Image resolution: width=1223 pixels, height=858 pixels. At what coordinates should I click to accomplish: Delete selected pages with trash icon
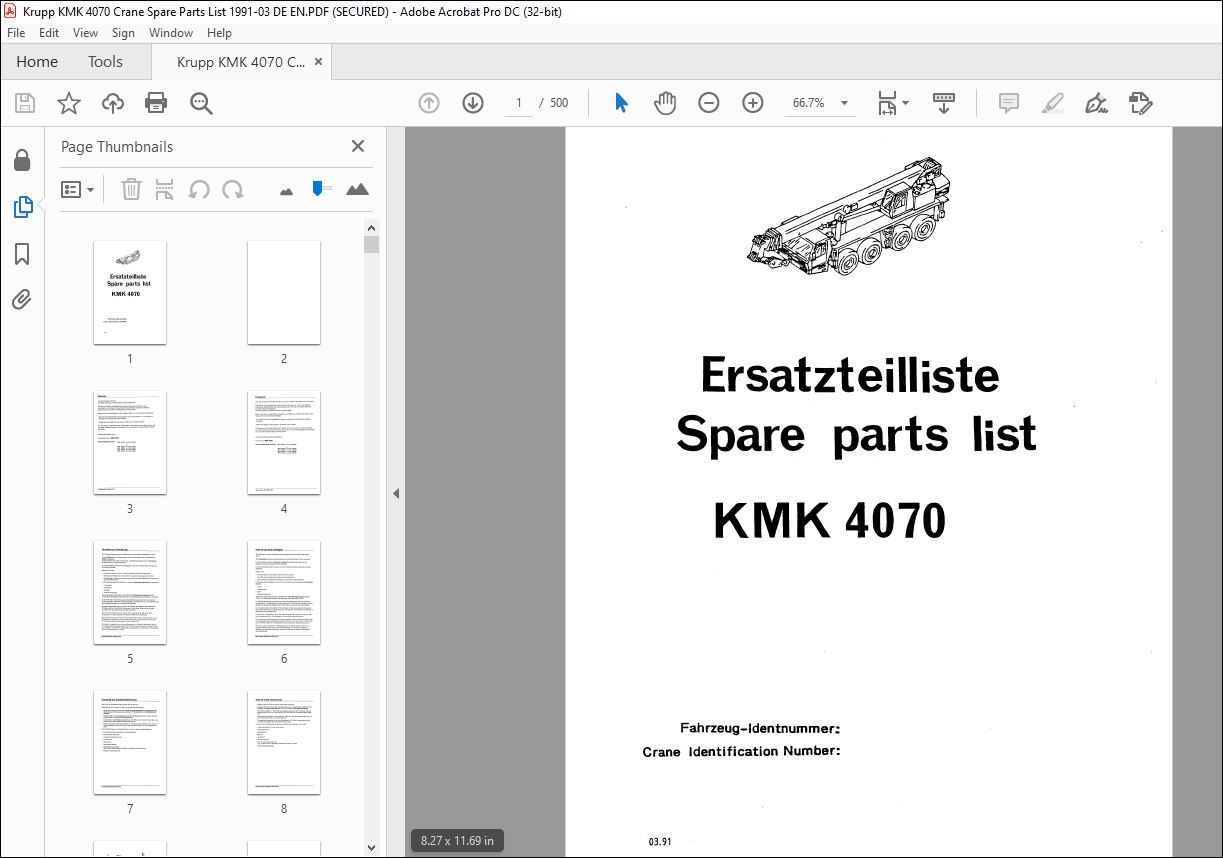pos(131,189)
